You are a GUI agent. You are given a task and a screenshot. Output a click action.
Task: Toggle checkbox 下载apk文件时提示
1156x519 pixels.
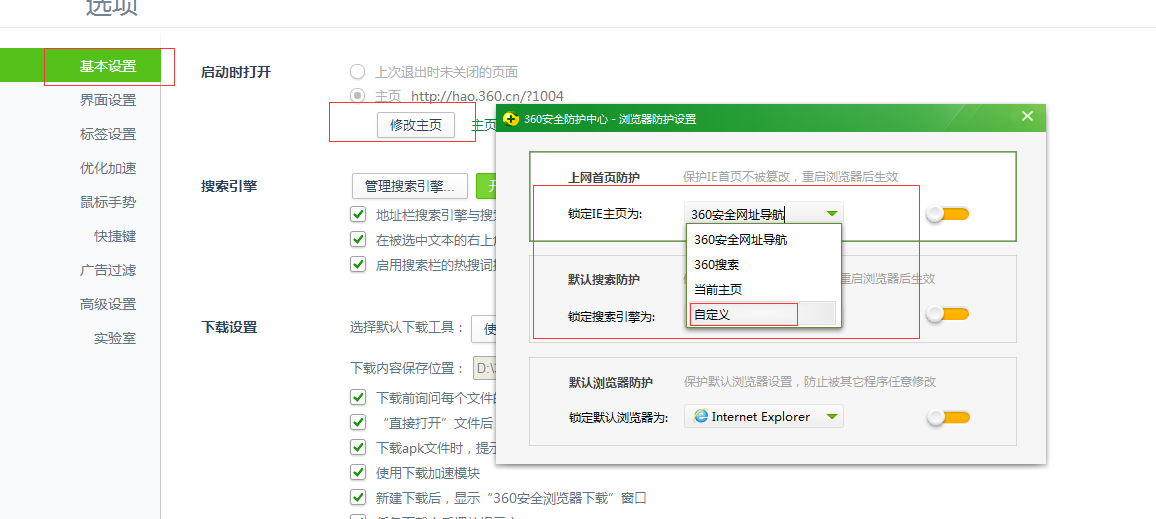pyautogui.click(x=358, y=447)
